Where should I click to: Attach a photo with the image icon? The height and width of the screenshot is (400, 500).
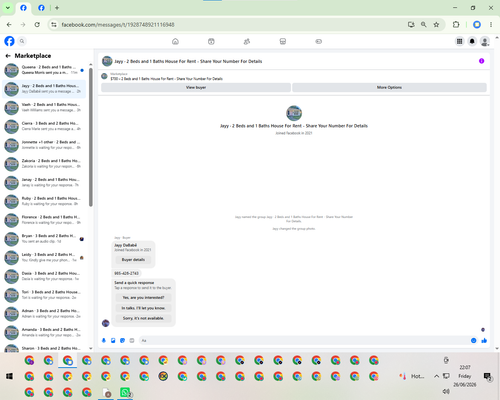click(113, 340)
